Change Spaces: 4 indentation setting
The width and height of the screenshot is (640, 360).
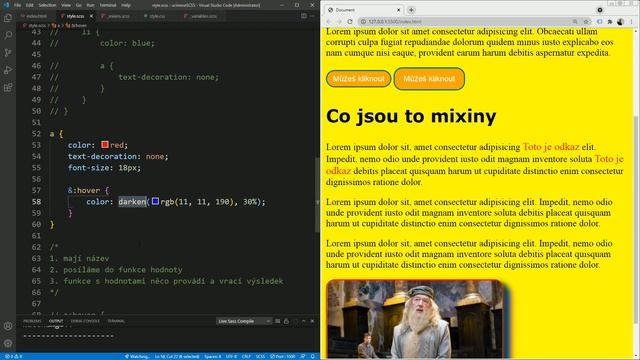pyautogui.click(x=212, y=356)
